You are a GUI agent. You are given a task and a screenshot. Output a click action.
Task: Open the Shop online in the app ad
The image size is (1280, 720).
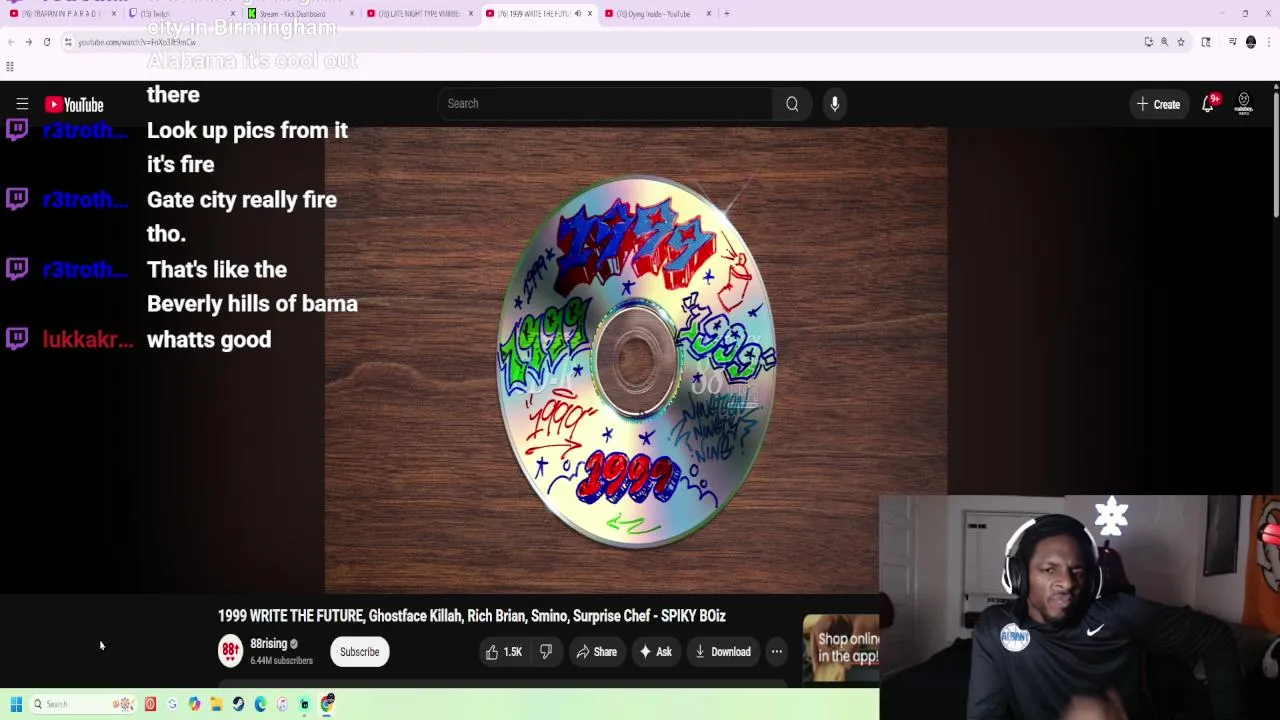[x=841, y=648]
